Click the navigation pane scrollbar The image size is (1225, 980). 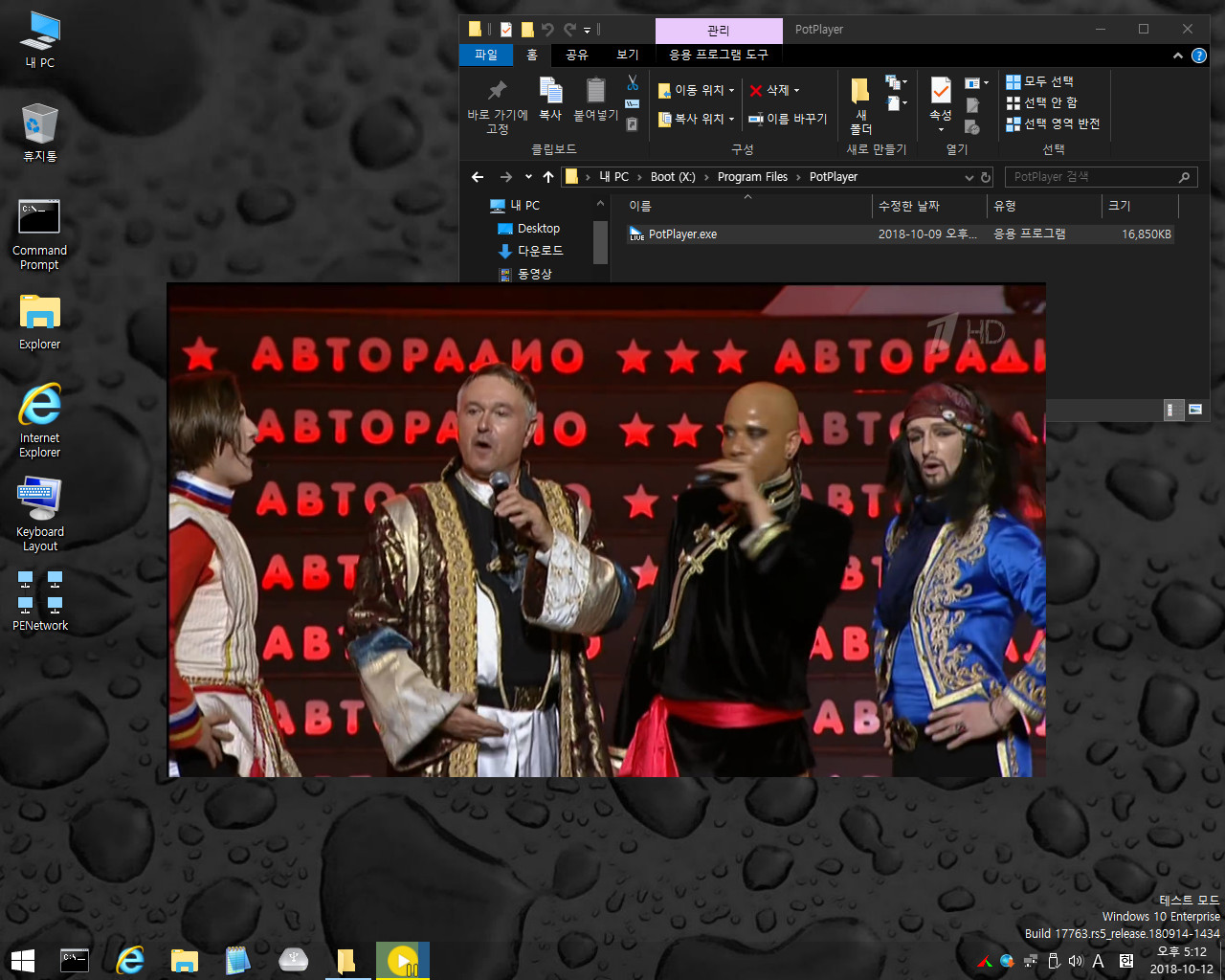pos(600,241)
